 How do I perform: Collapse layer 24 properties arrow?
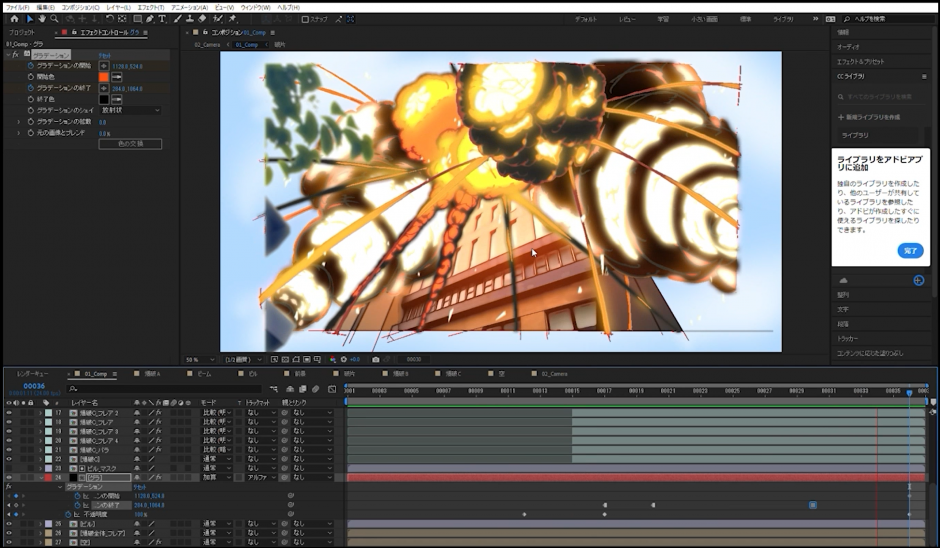[x=41, y=478]
